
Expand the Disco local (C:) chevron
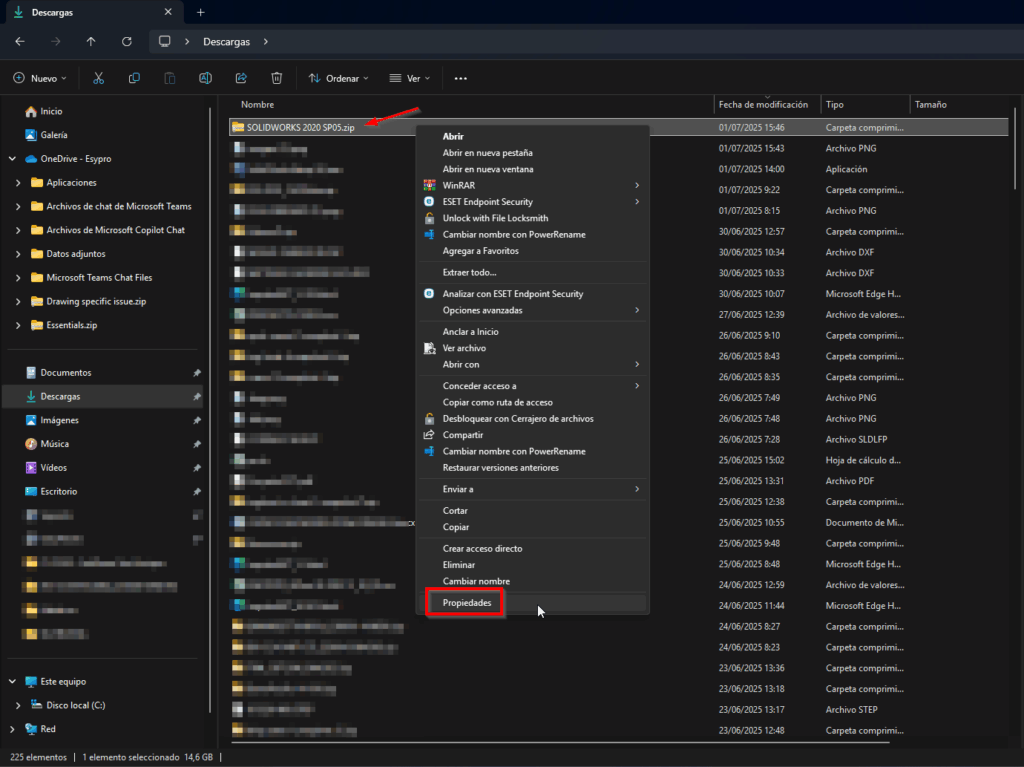[x=18, y=706]
